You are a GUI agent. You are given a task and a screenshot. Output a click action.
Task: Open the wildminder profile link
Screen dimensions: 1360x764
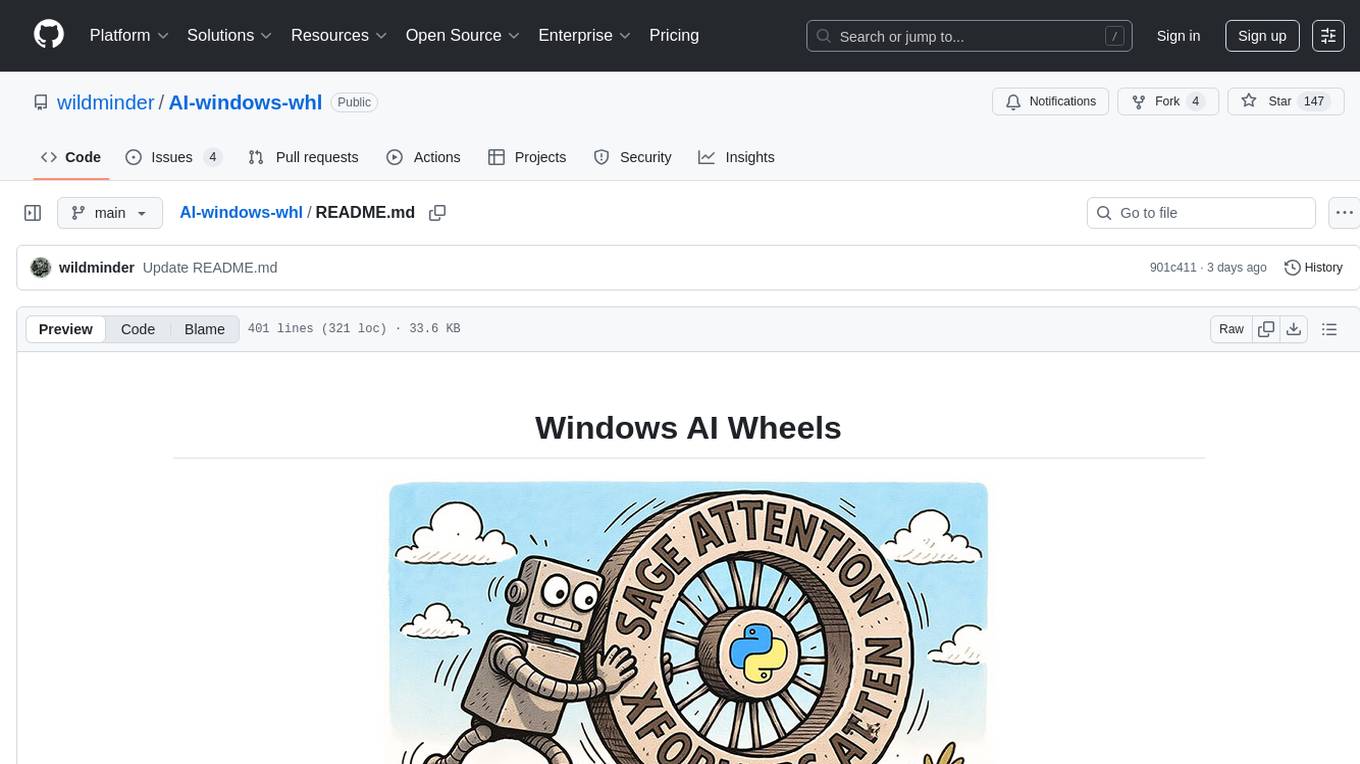point(105,102)
